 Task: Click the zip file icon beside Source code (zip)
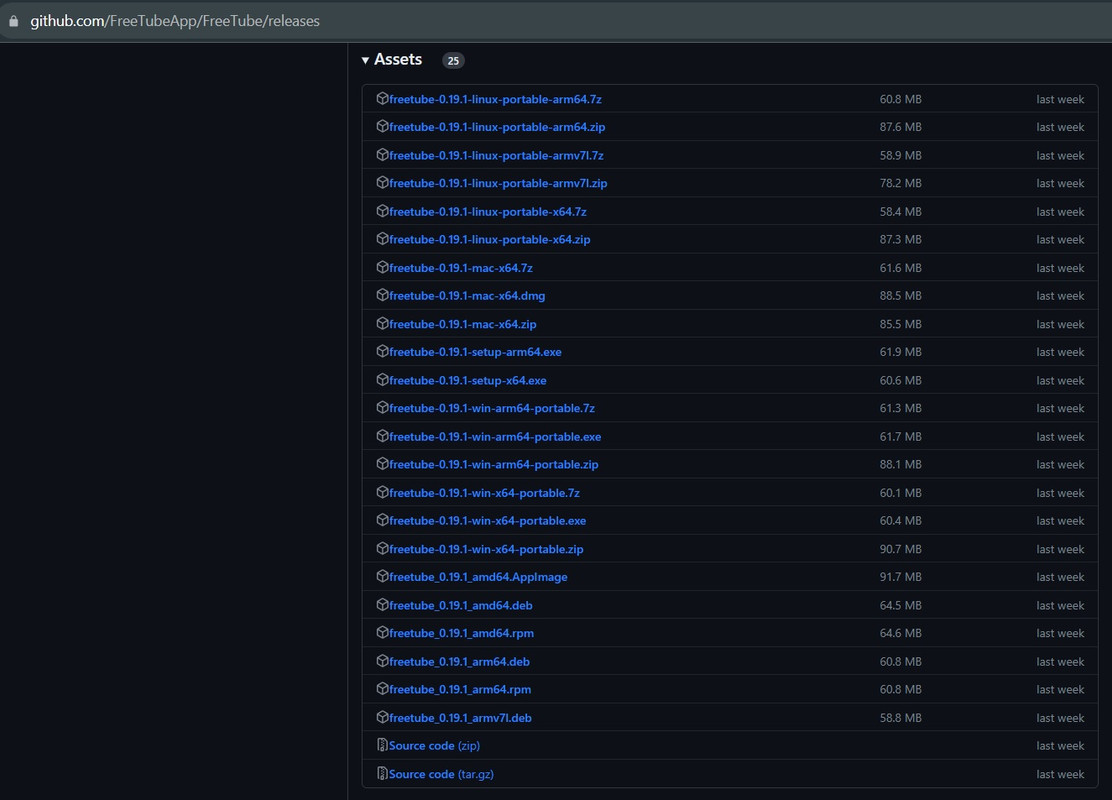tap(382, 745)
